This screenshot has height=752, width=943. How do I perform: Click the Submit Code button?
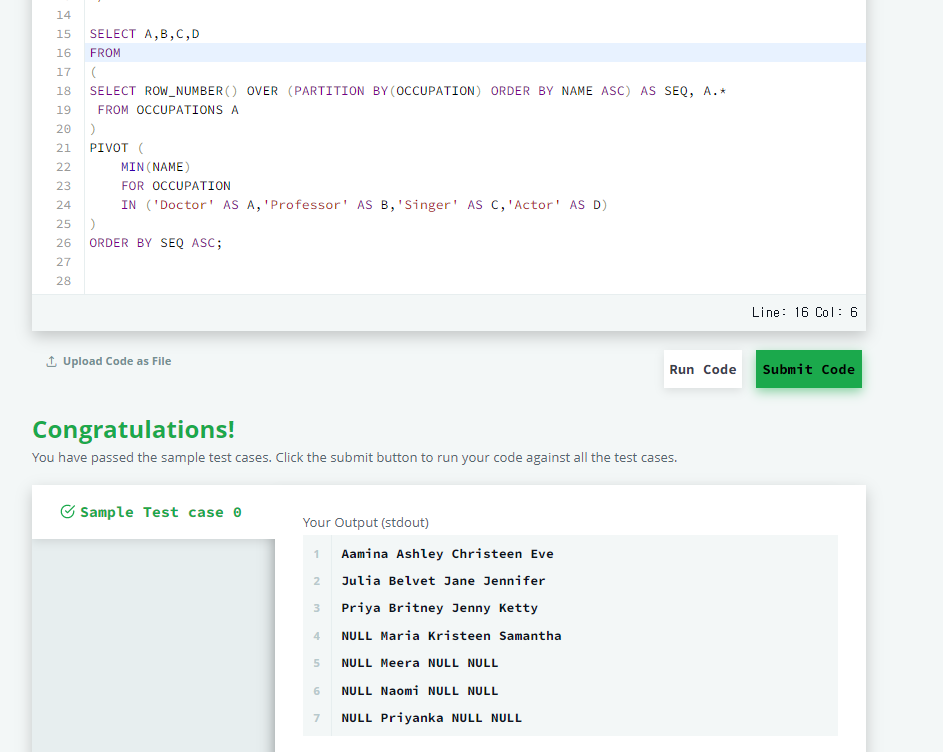(808, 369)
